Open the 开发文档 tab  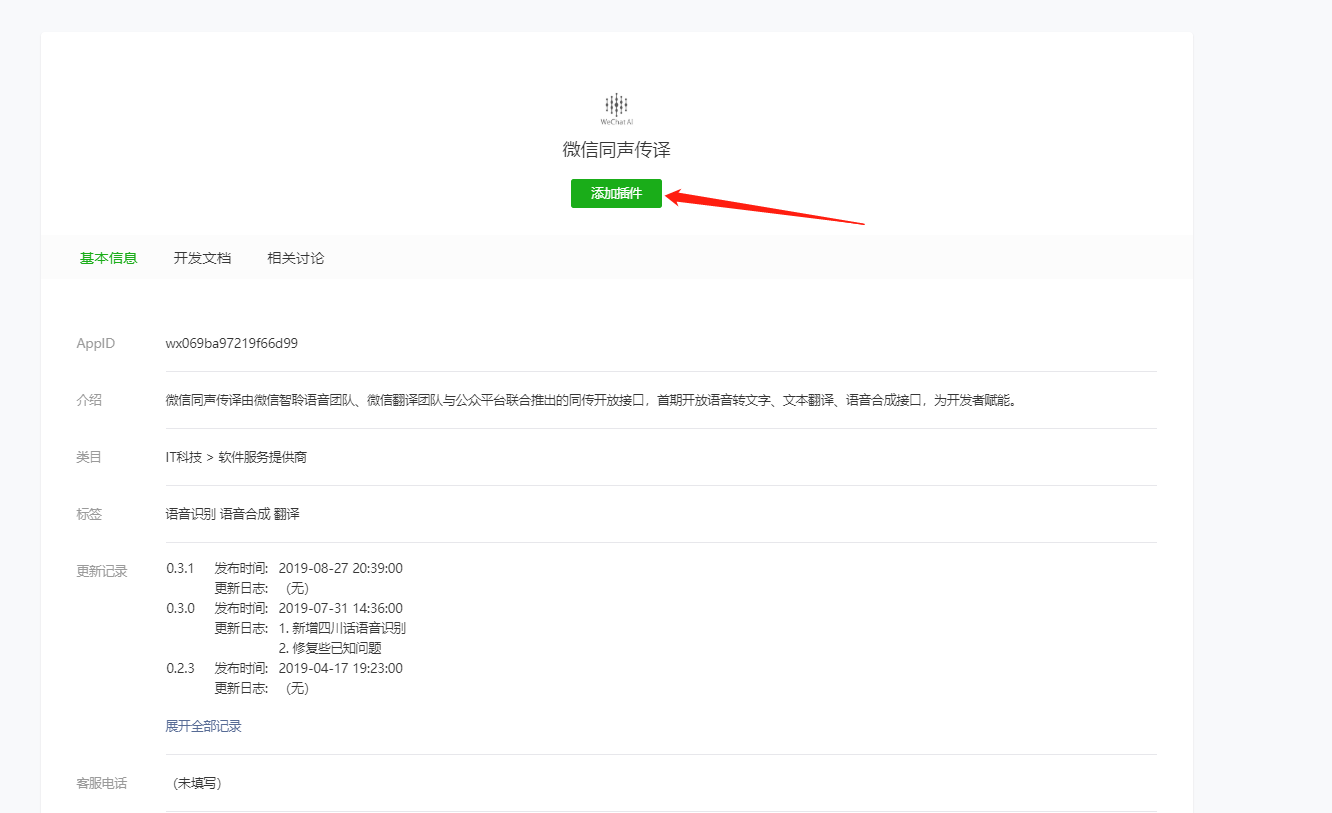(202, 258)
